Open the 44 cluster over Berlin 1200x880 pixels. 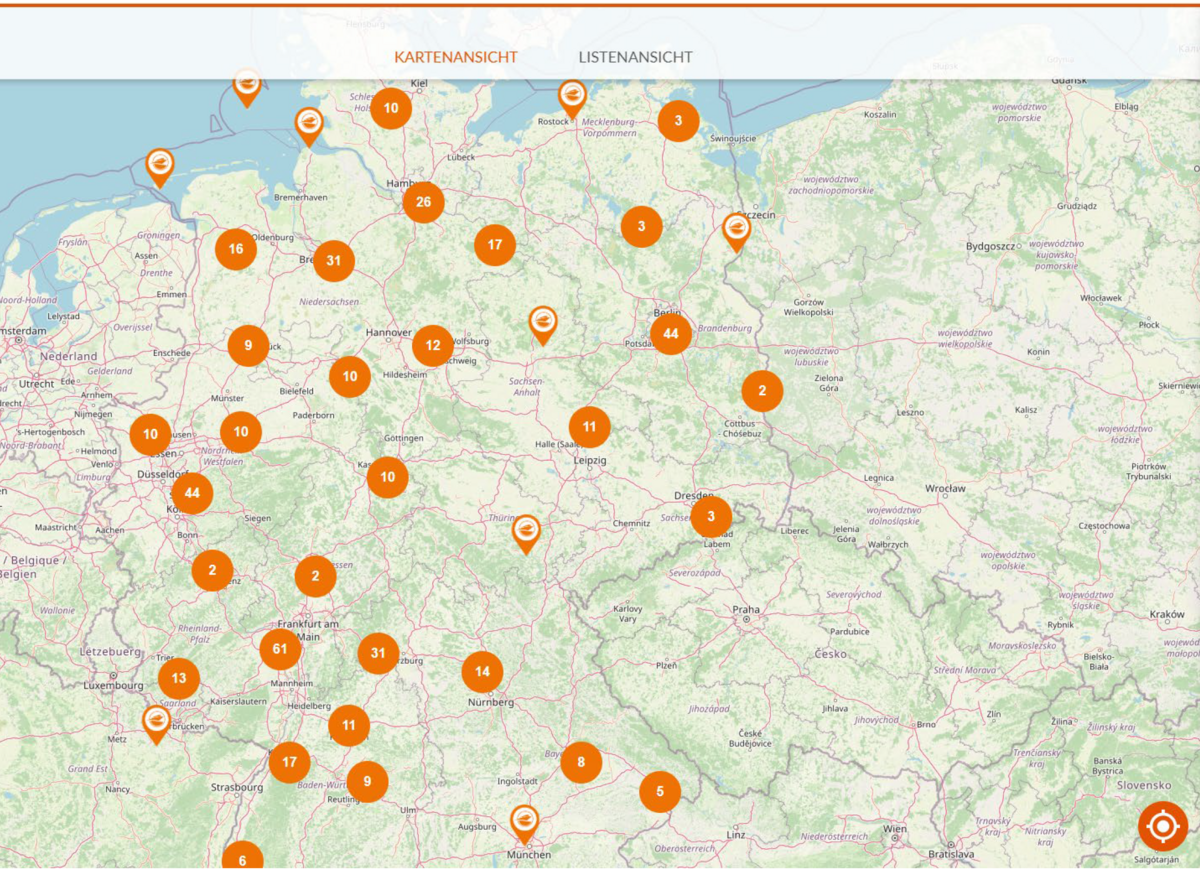point(670,334)
